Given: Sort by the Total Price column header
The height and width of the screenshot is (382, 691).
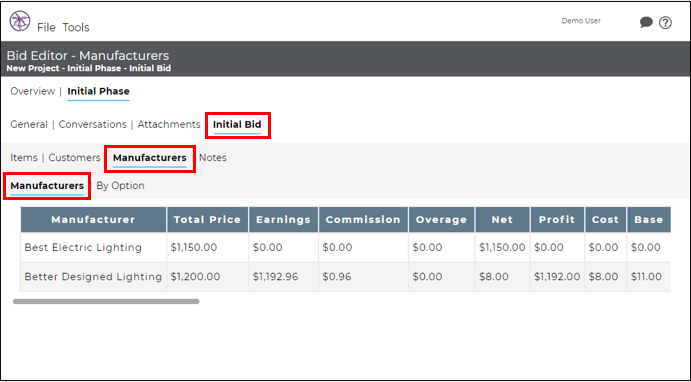Looking at the screenshot, I should tap(208, 219).
